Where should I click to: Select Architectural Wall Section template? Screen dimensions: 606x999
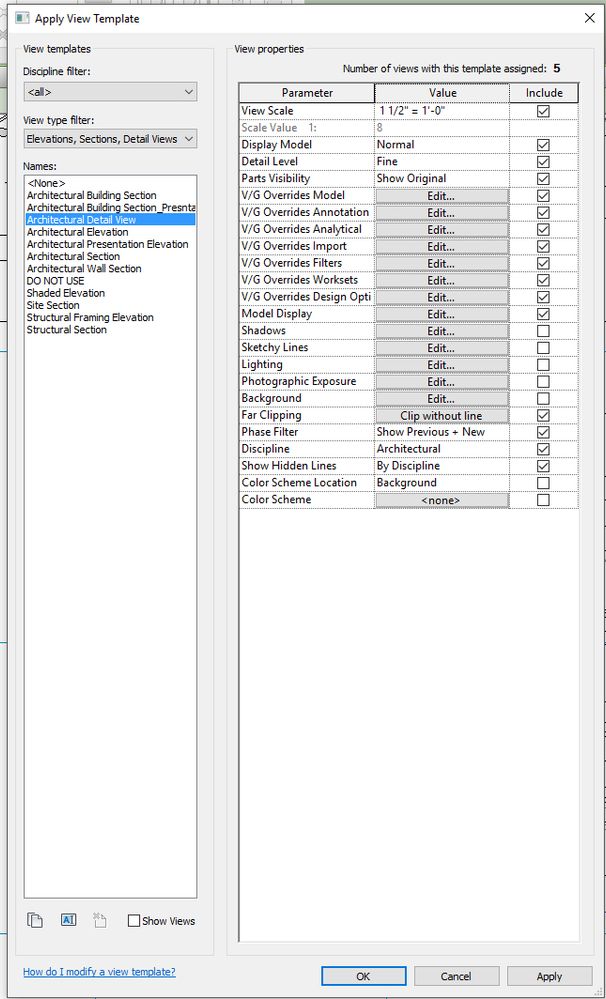tap(84, 269)
